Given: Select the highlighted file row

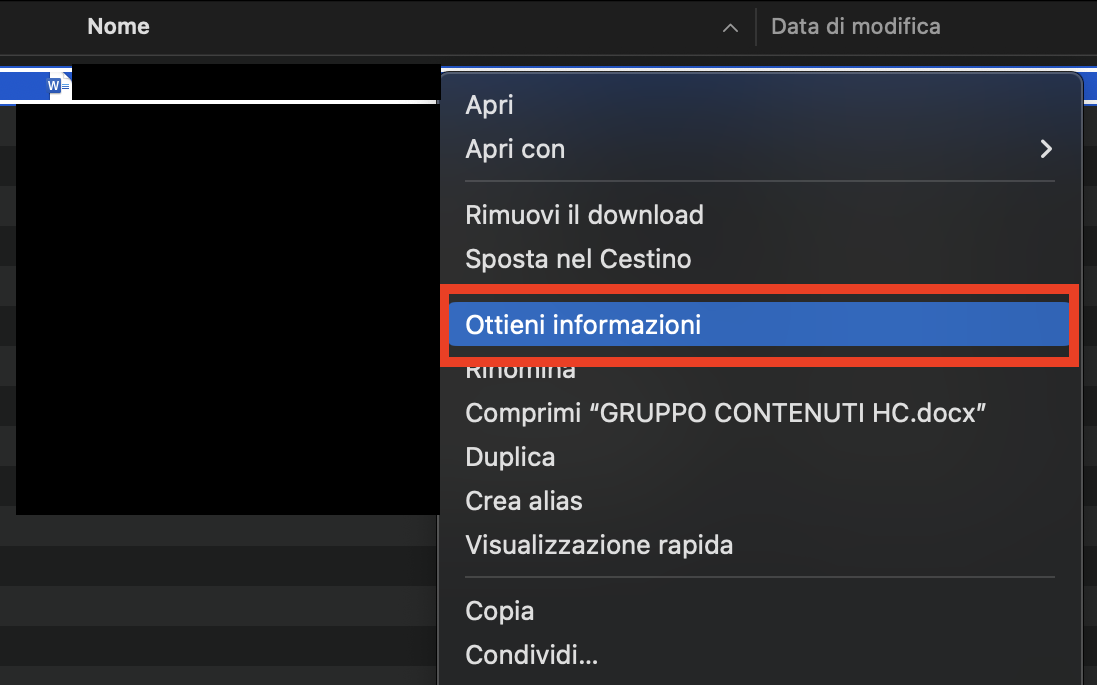Looking at the screenshot, I should (x=220, y=84).
